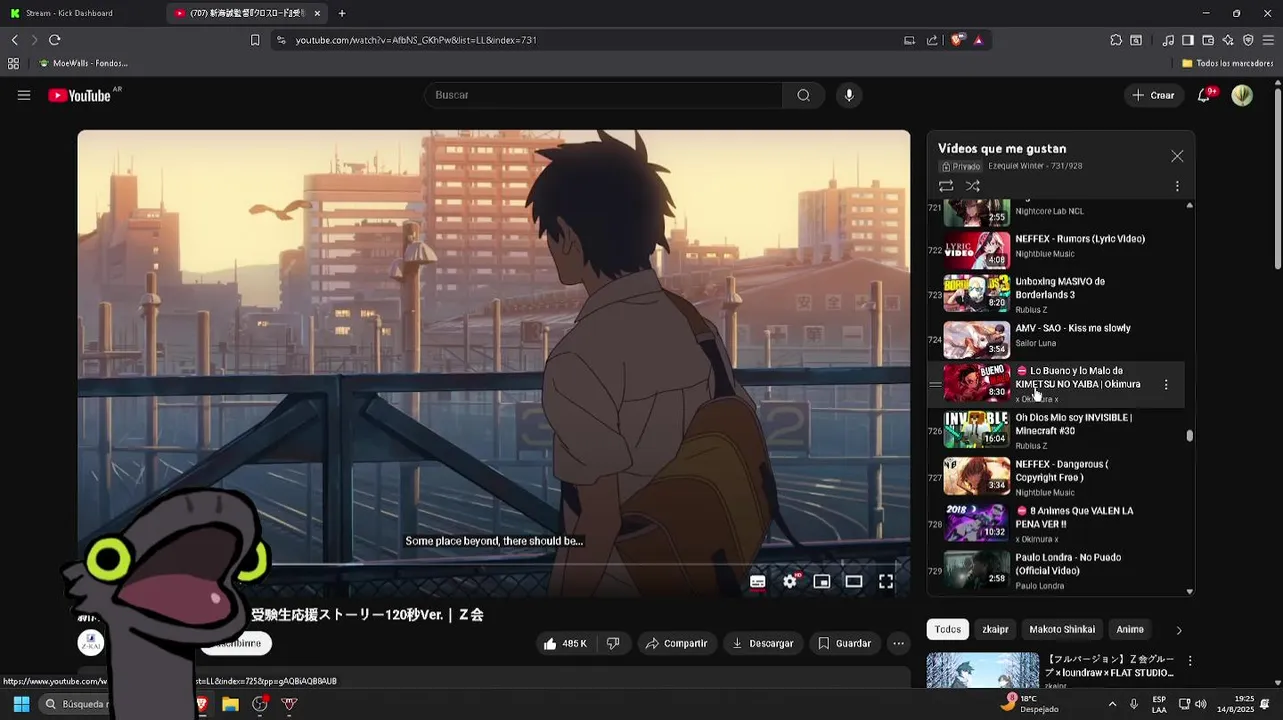Open playlist panel three-dot menu
This screenshot has height=720, width=1283.
[x=1177, y=186]
